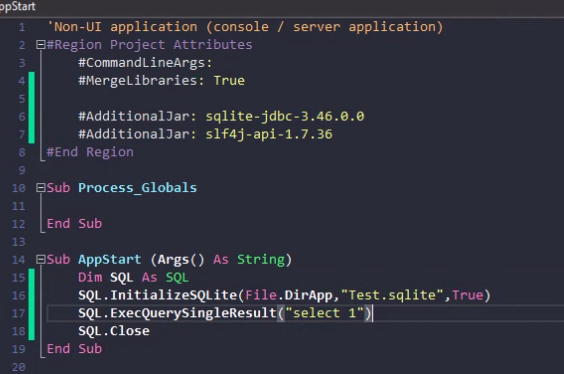Click line number 20 in gutter

19,367
